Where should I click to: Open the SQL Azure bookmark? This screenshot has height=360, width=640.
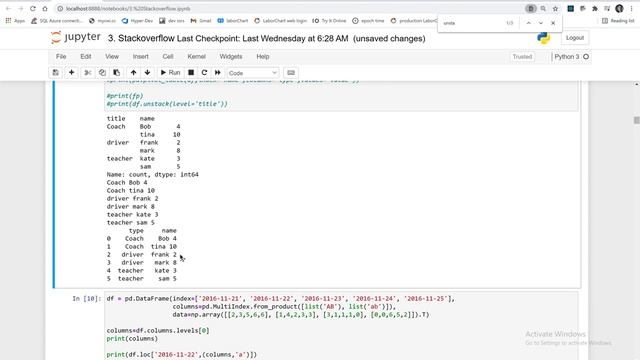click(57, 21)
